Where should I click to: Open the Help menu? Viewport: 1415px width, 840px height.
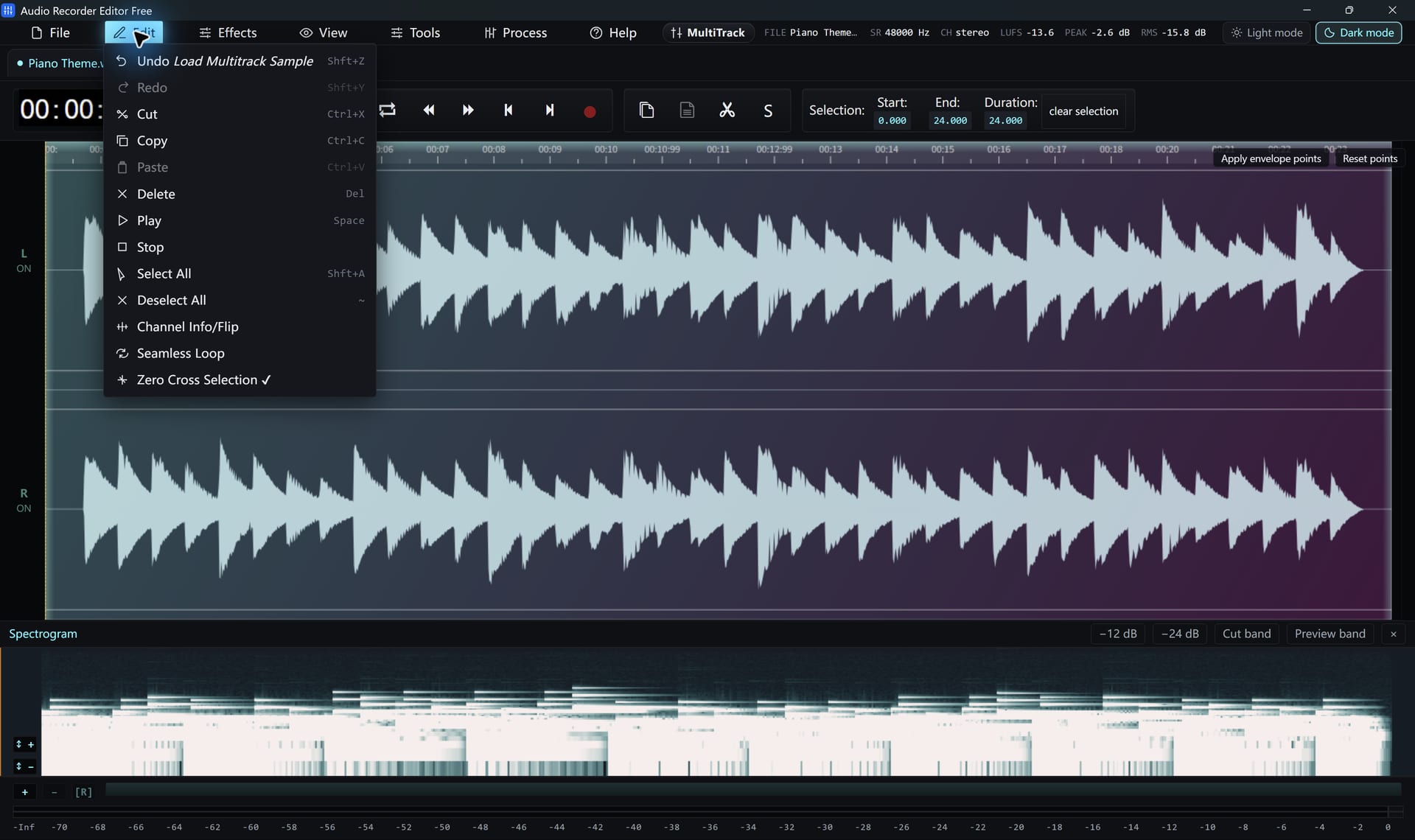(x=612, y=32)
